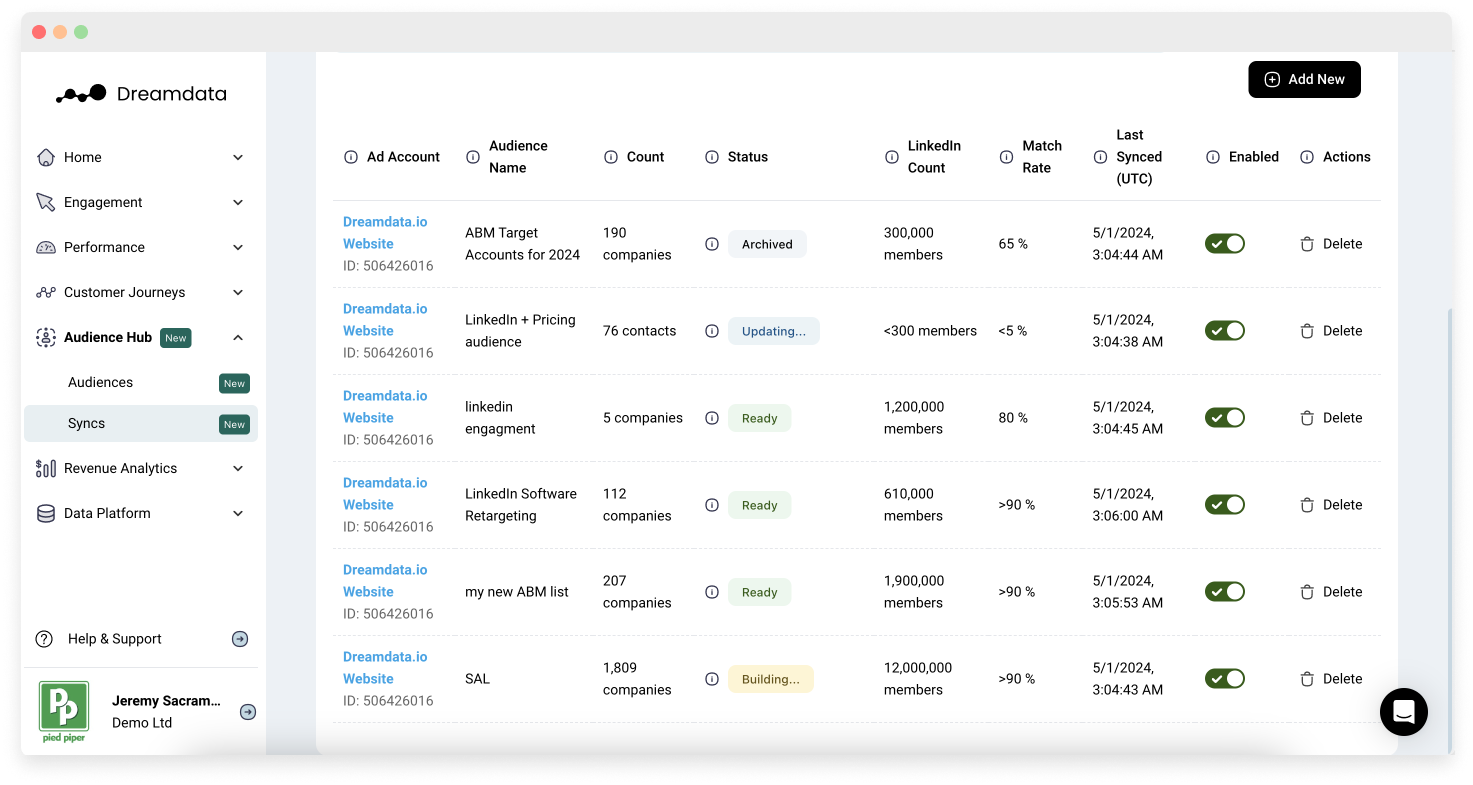The height and width of the screenshot is (785, 1473).
Task: Open the chat widget bubble
Action: tap(1404, 712)
